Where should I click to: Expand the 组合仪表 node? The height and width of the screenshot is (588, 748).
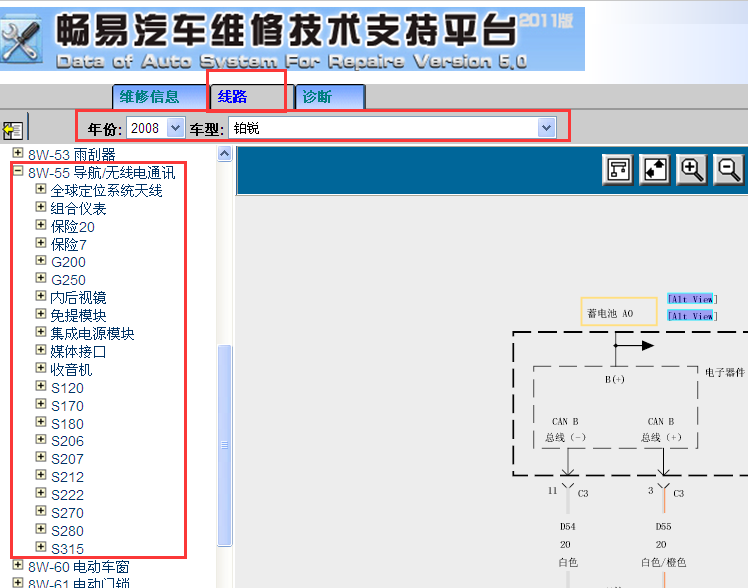tap(41, 207)
